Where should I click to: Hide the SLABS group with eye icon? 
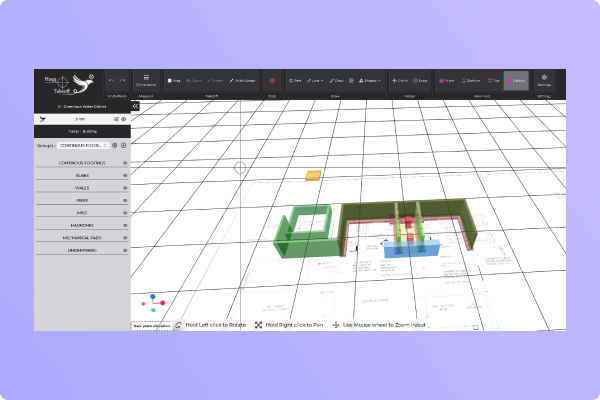125,175
